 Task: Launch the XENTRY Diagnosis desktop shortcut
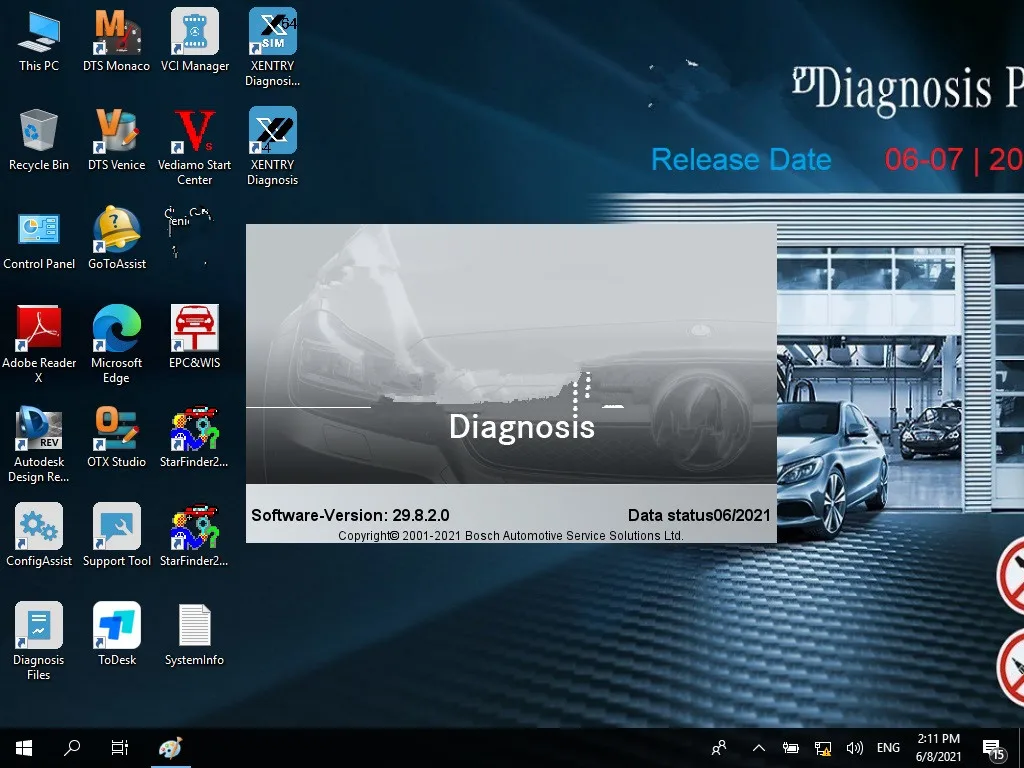coord(272,147)
